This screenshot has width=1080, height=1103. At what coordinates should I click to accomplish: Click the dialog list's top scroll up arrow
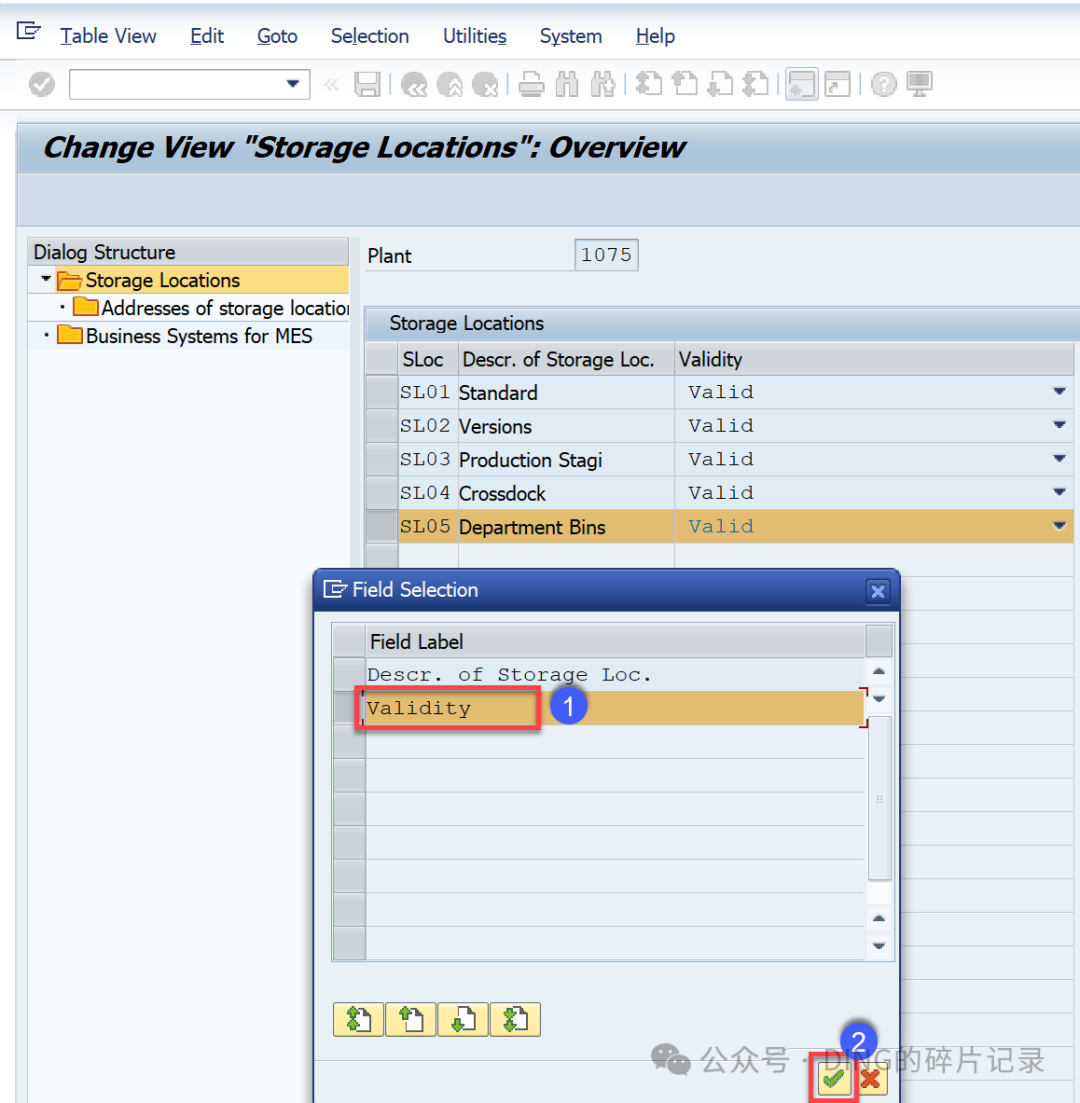coord(879,672)
